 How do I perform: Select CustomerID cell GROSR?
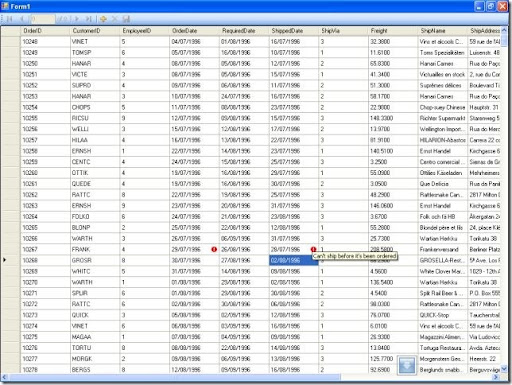point(95,260)
